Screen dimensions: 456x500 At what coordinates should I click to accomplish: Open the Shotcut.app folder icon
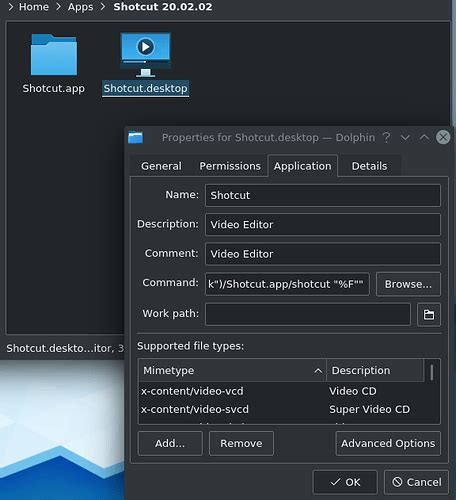tap(54, 55)
